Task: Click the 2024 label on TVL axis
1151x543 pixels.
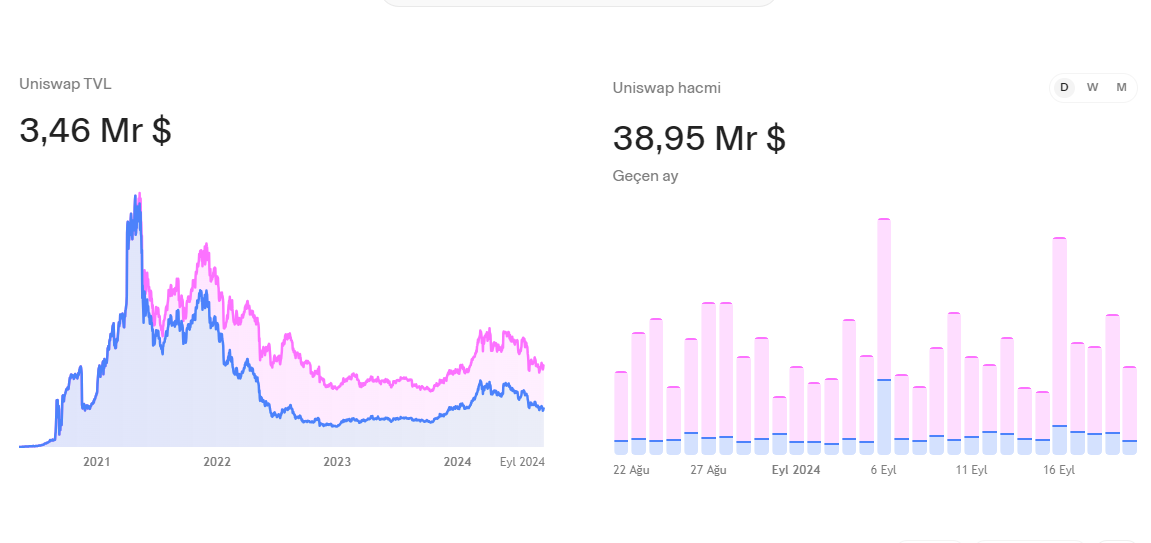Action: point(457,462)
